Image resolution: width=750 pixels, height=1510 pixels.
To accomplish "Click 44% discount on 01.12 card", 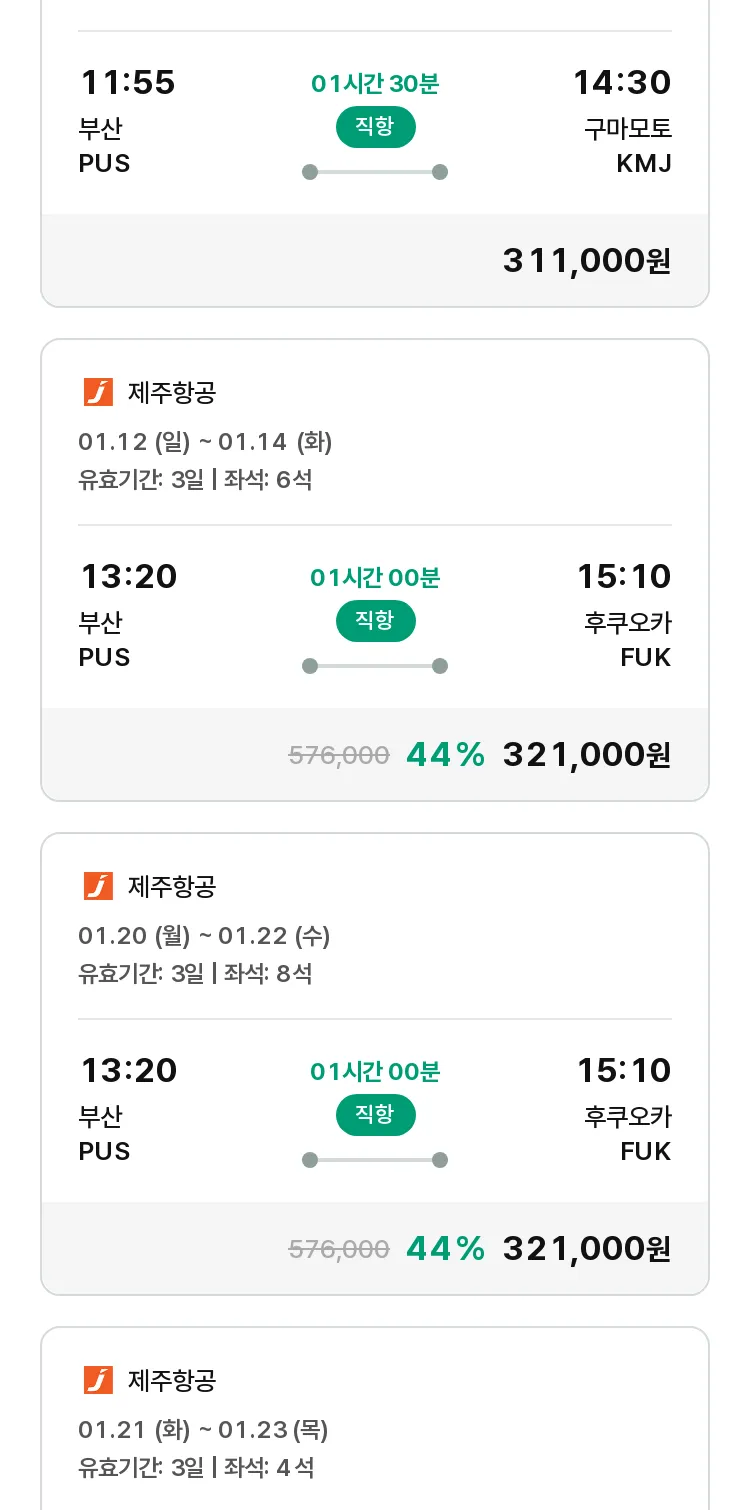I will click(445, 755).
